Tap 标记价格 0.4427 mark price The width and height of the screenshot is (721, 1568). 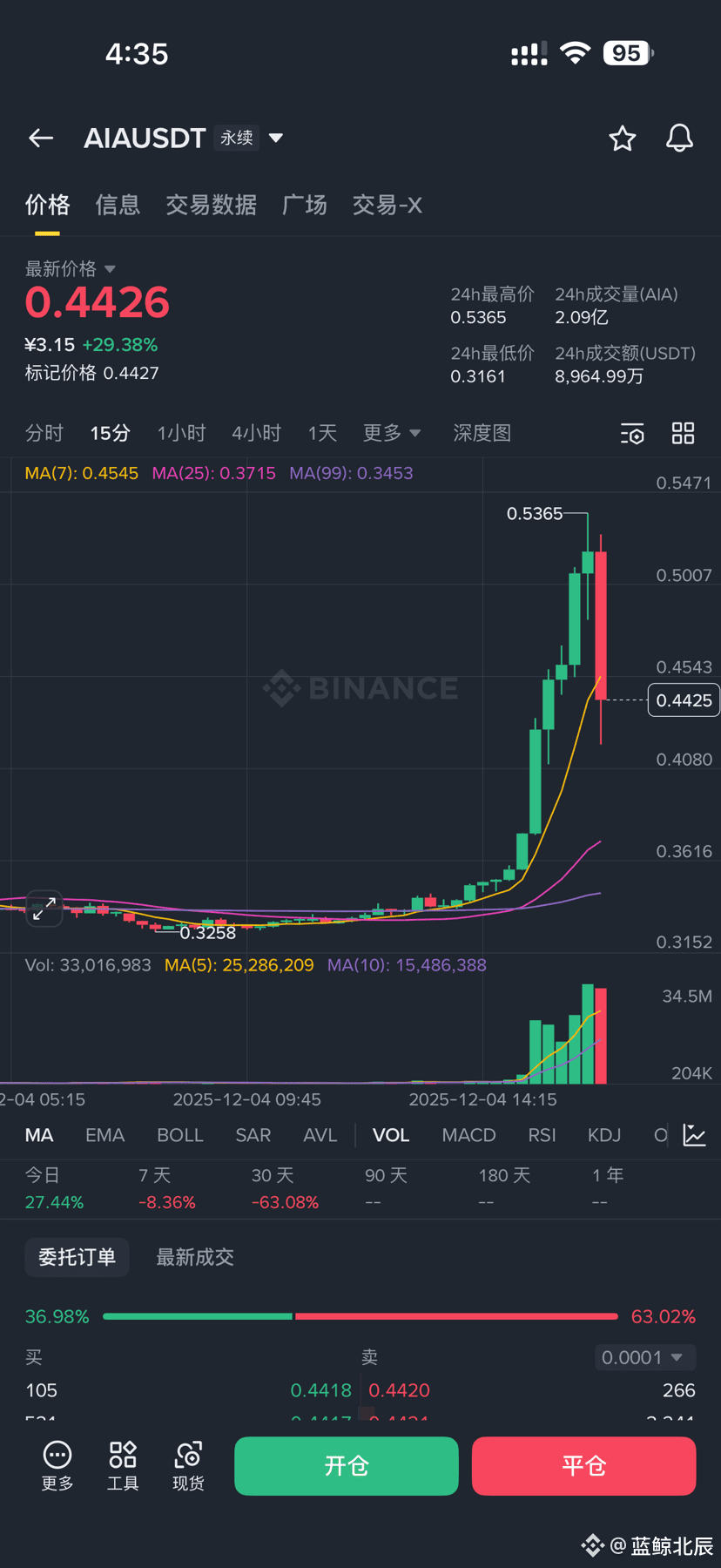[x=91, y=373]
